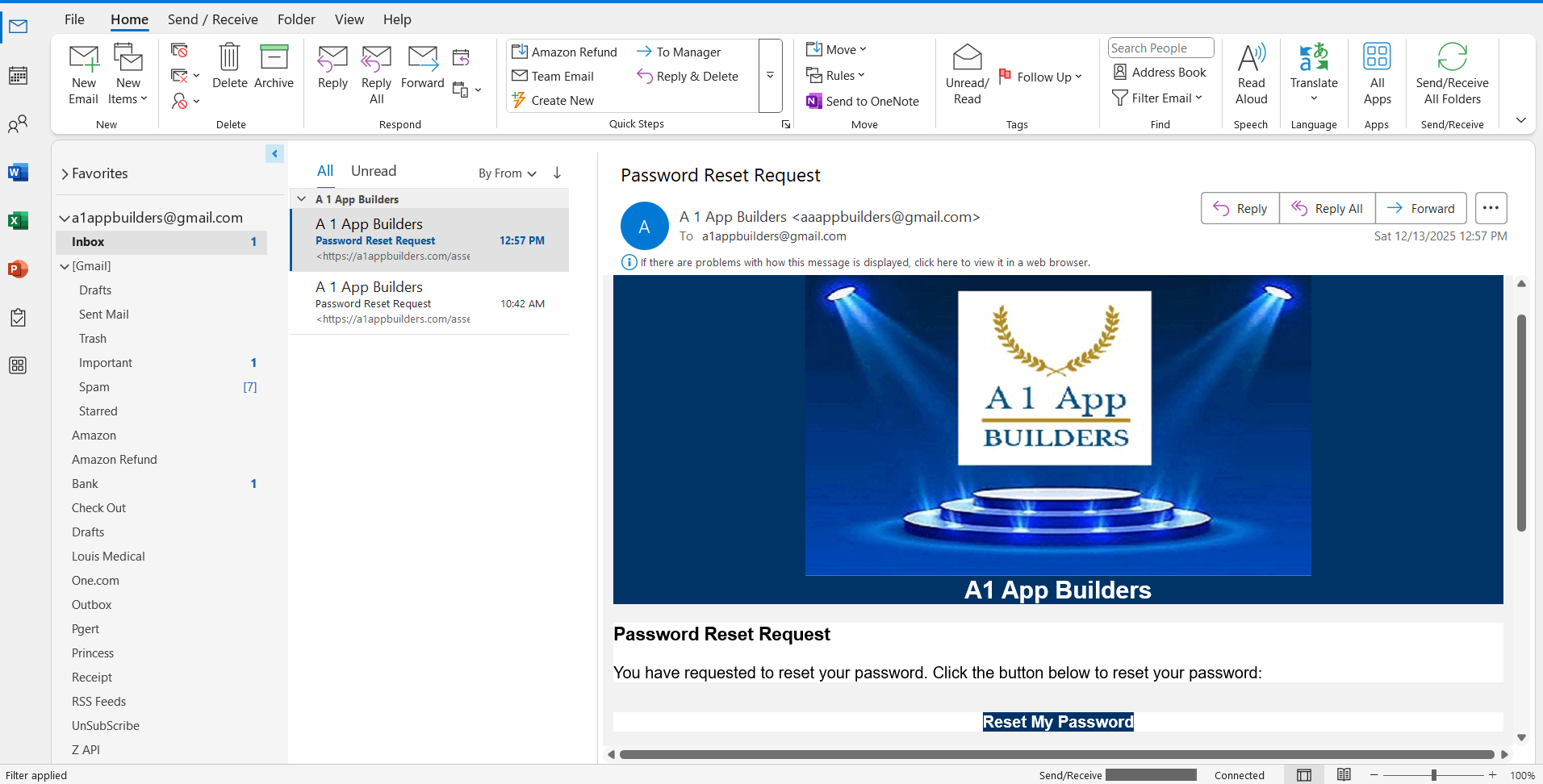Screen dimensions: 1543x784
Task: Click inside the Search People field
Action: [x=1160, y=48]
